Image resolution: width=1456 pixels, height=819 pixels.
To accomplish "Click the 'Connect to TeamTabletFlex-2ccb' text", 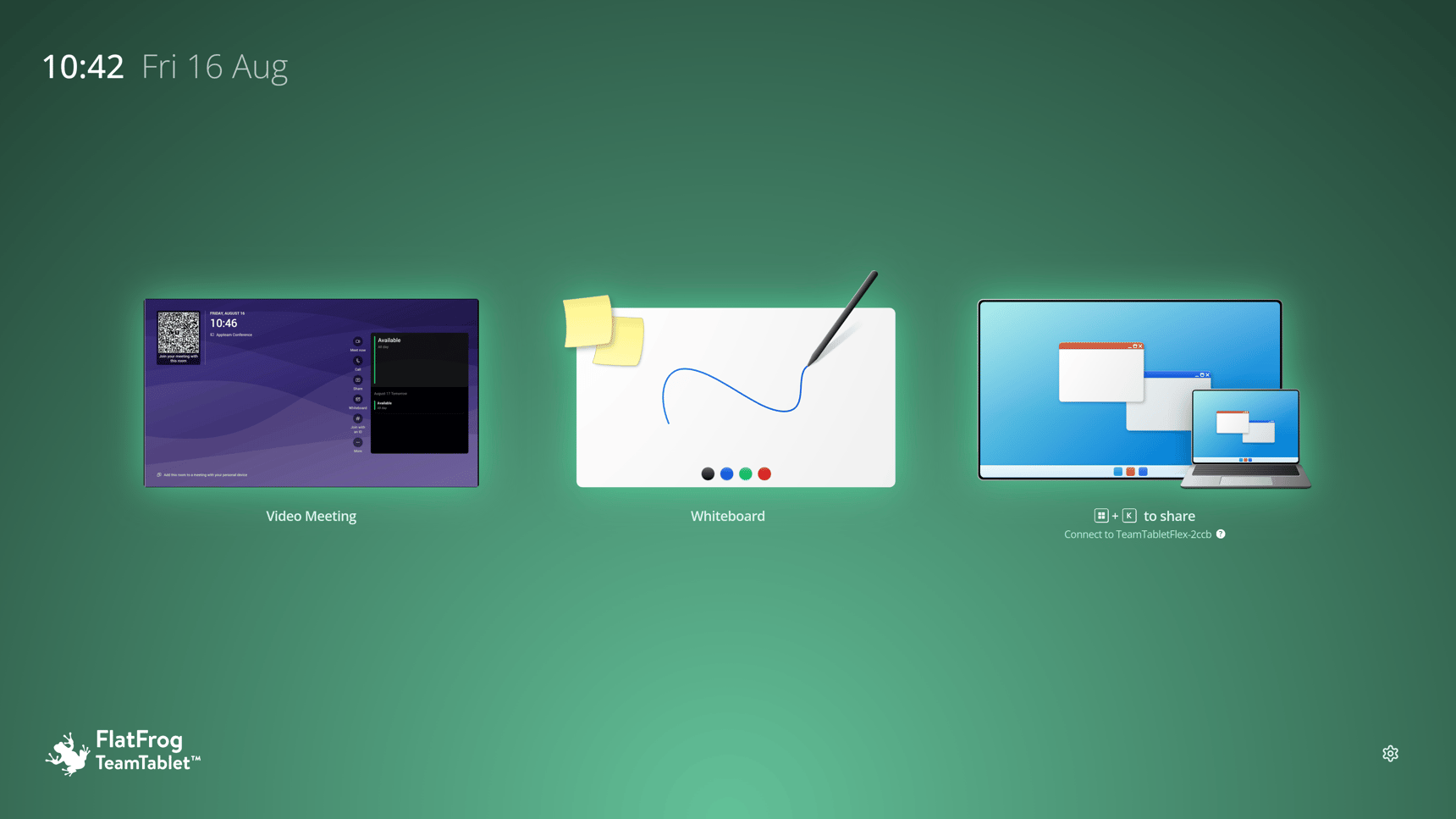I will [x=1137, y=534].
